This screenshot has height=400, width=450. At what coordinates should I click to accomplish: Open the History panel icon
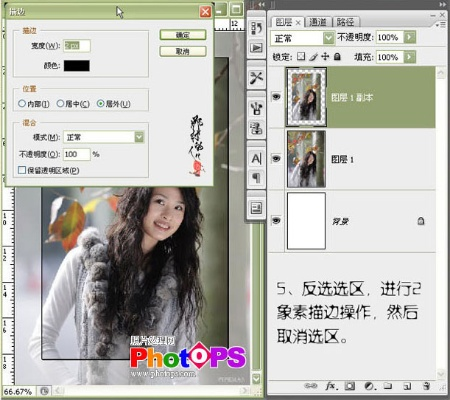click(256, 28)
